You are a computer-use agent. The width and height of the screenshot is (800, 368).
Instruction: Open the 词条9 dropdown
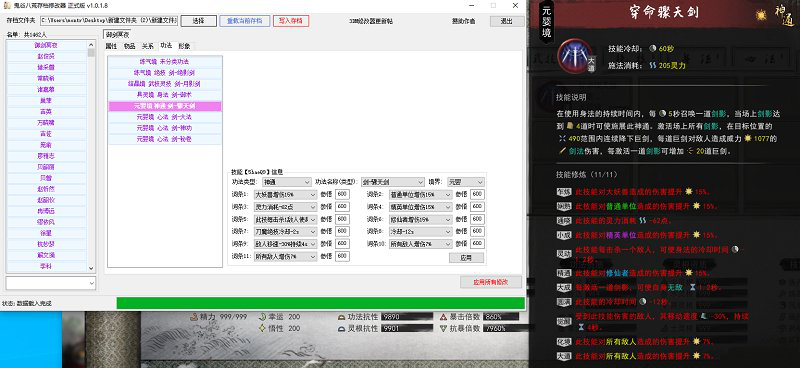[x=285, y=244]
